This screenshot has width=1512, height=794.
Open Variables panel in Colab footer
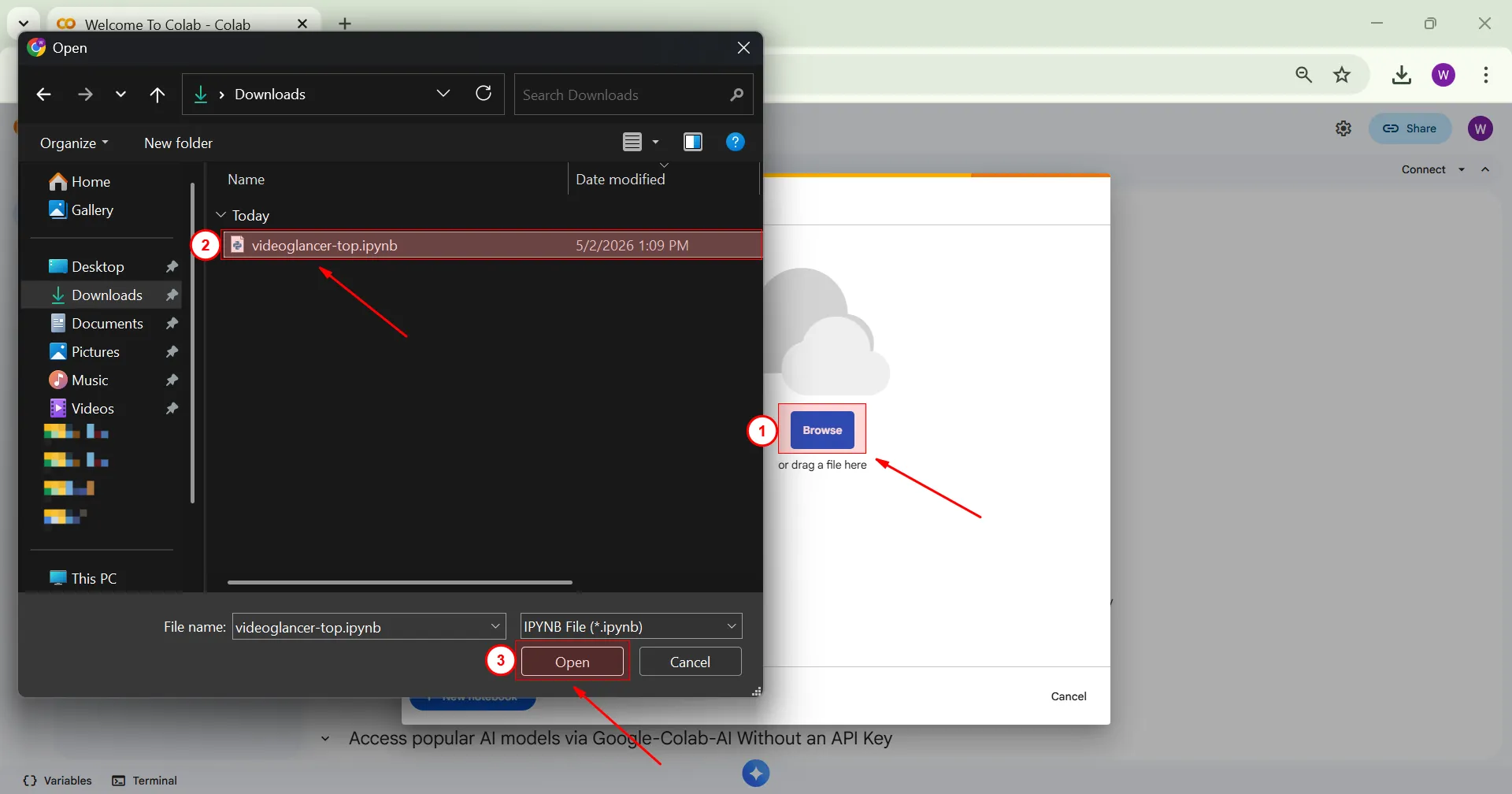pos(57,781)
